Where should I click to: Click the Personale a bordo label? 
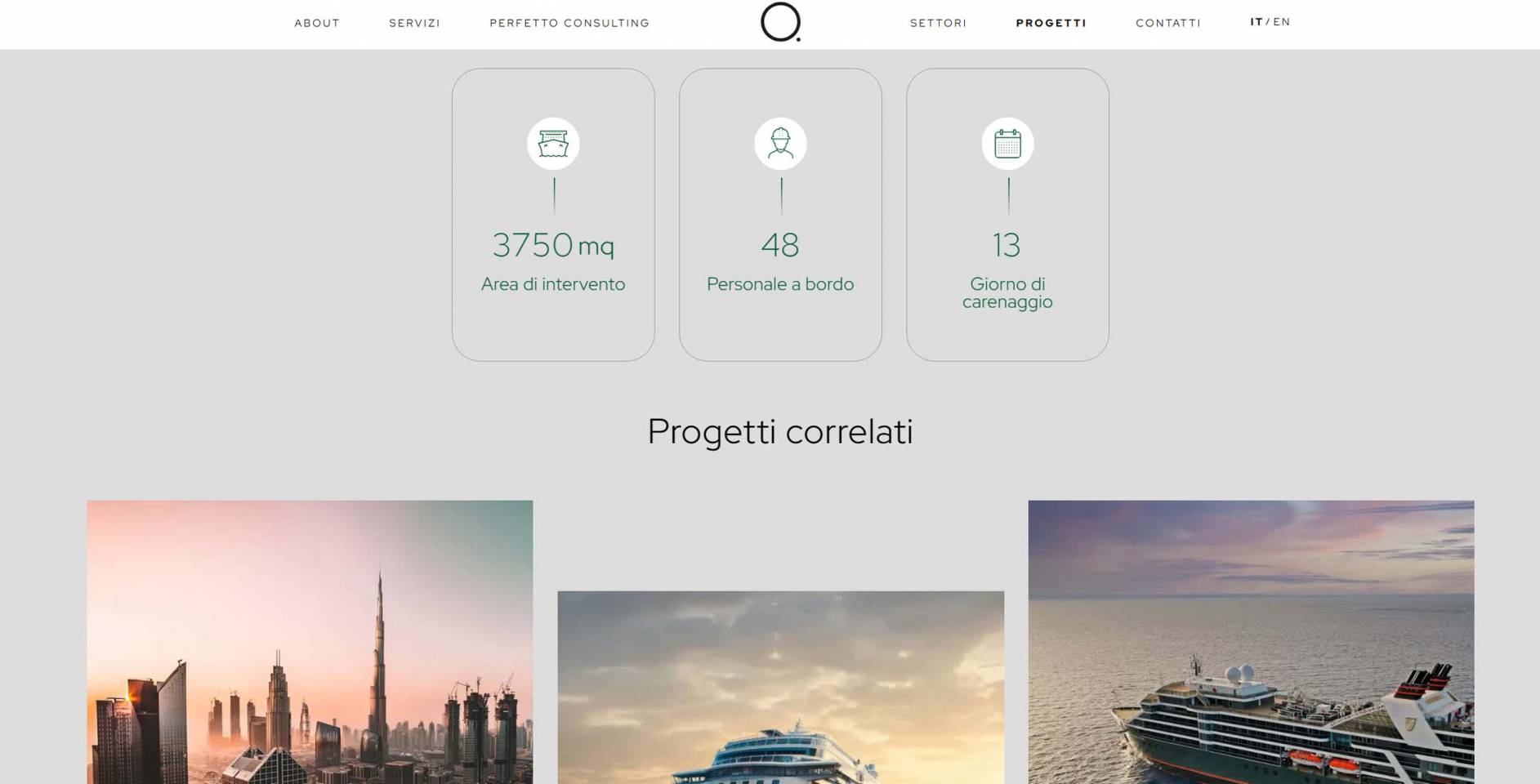coord(780,284)
